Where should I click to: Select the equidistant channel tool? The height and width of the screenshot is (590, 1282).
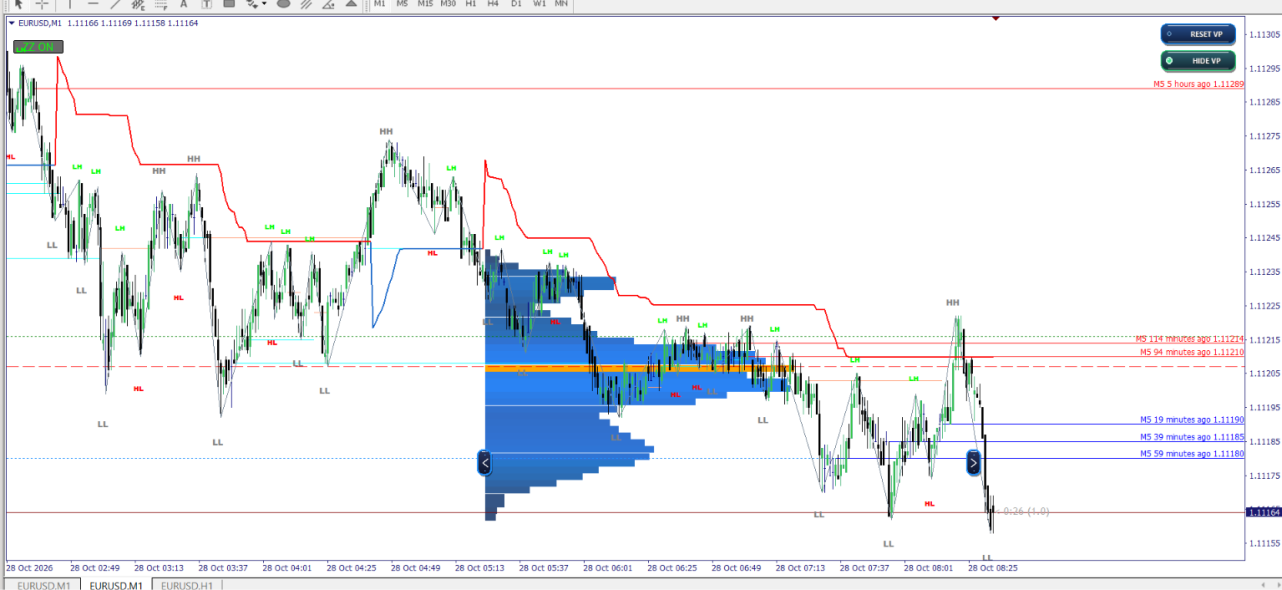pos(139,4)
